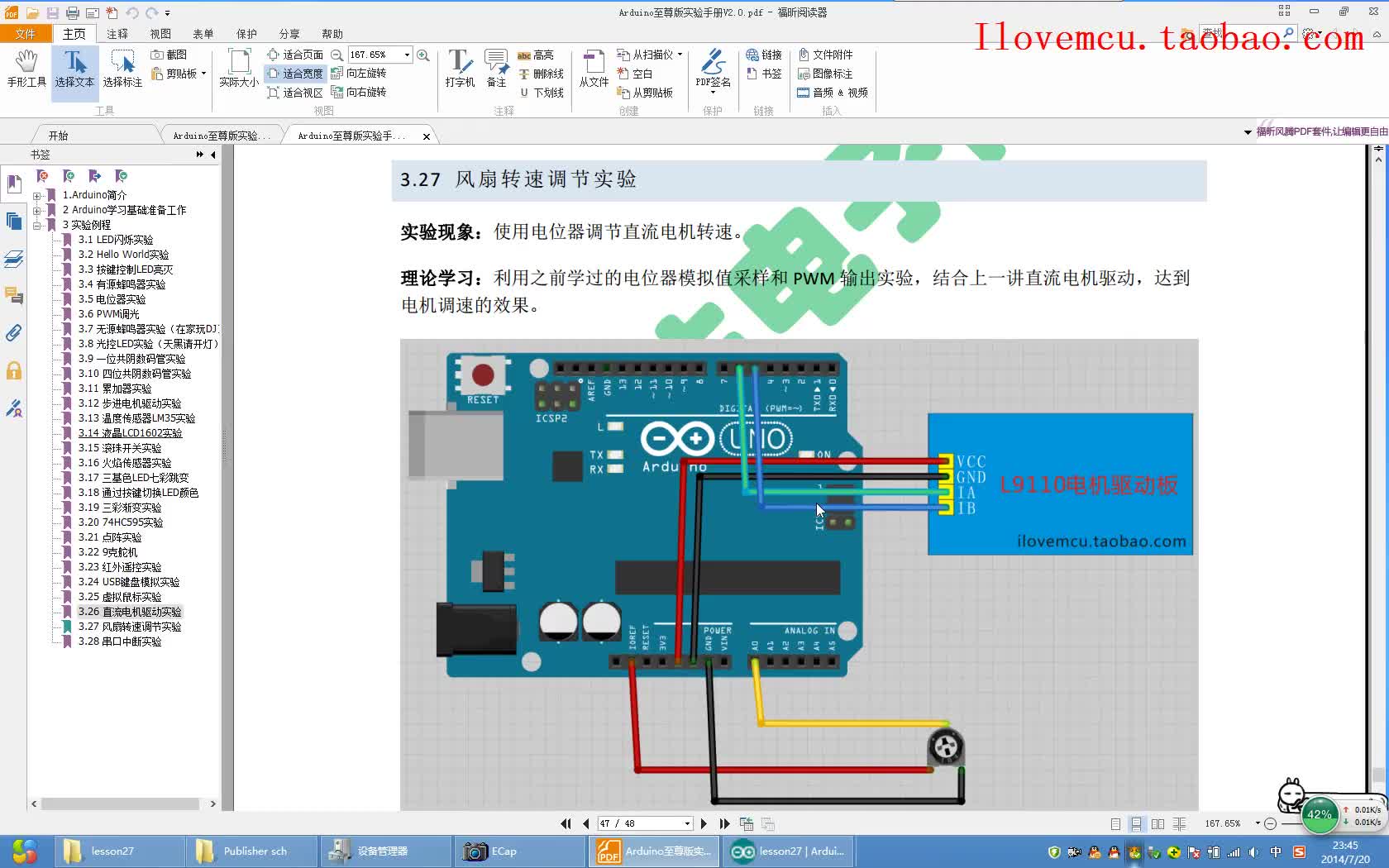Open bookmark 3.27 风扇转速调节实验
The width and height of the screenshot is (1389, 868).
coord(130,627)
